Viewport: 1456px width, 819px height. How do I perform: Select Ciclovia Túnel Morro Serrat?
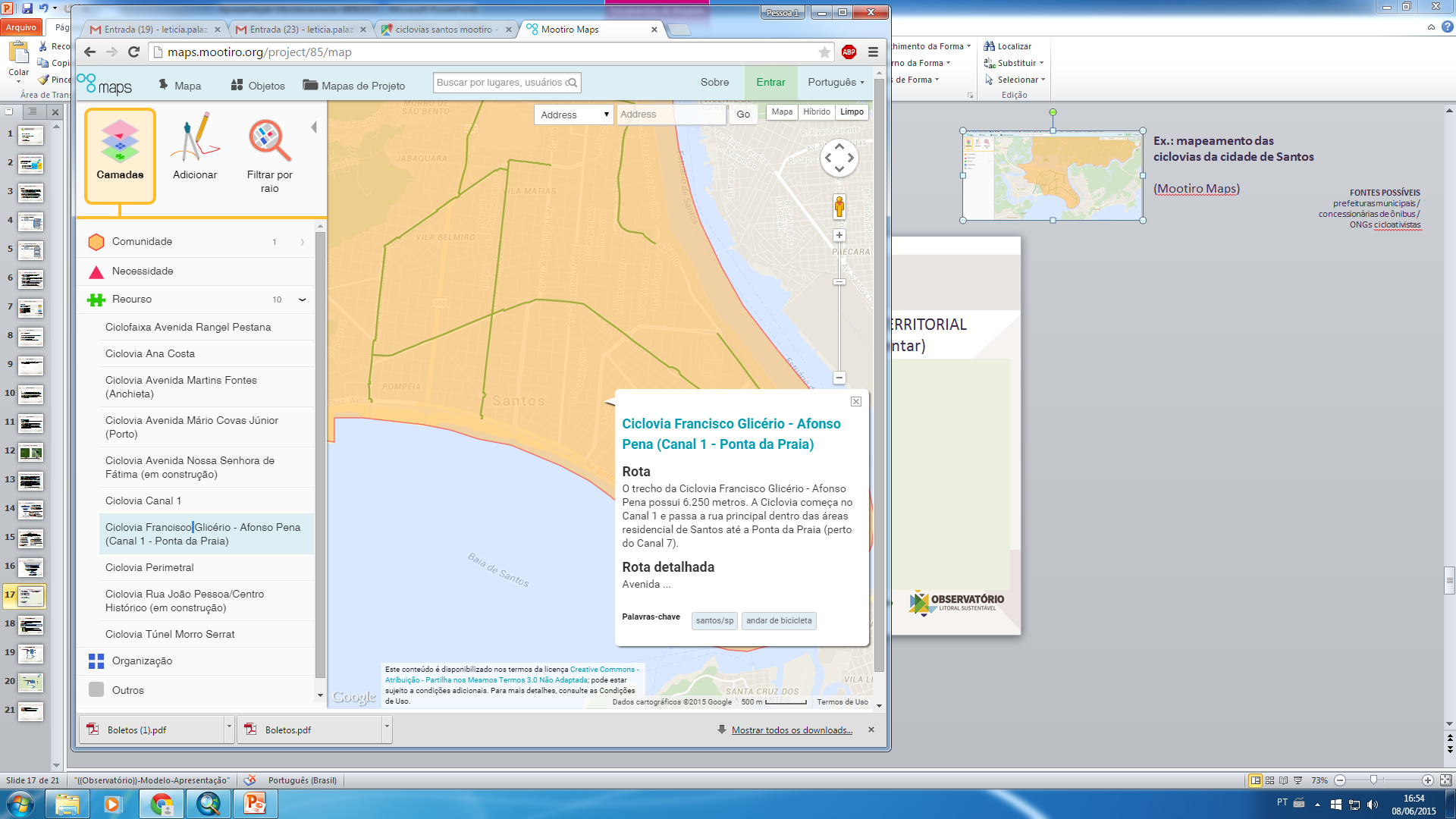point(170,635)
